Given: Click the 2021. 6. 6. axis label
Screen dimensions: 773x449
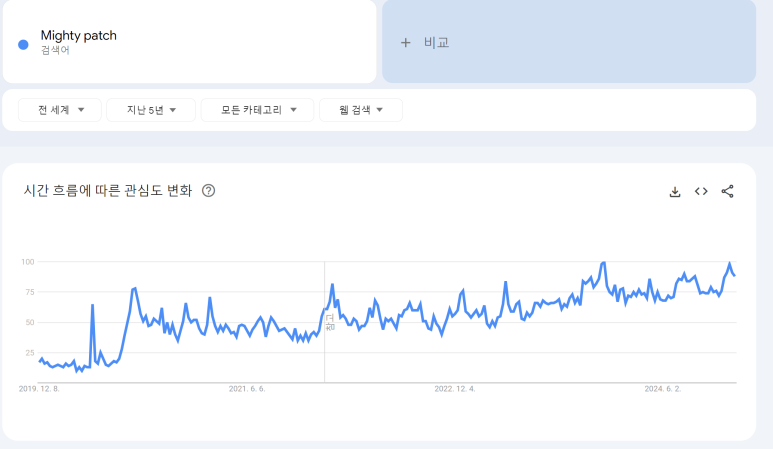Looking at the screenshot, I should [x=247, y=389].
